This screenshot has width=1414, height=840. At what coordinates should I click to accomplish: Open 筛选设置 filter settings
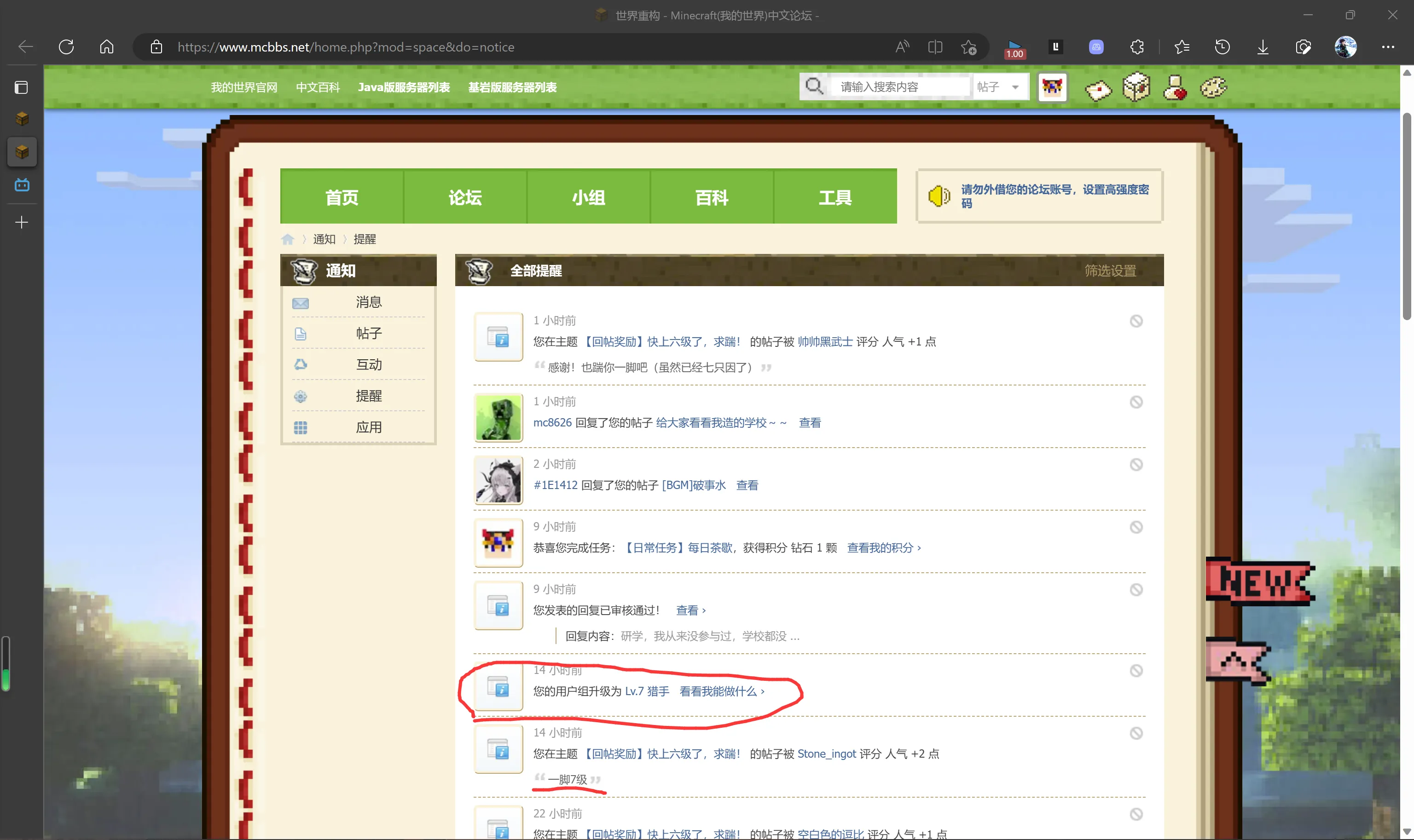click(x=1110, y=271)
